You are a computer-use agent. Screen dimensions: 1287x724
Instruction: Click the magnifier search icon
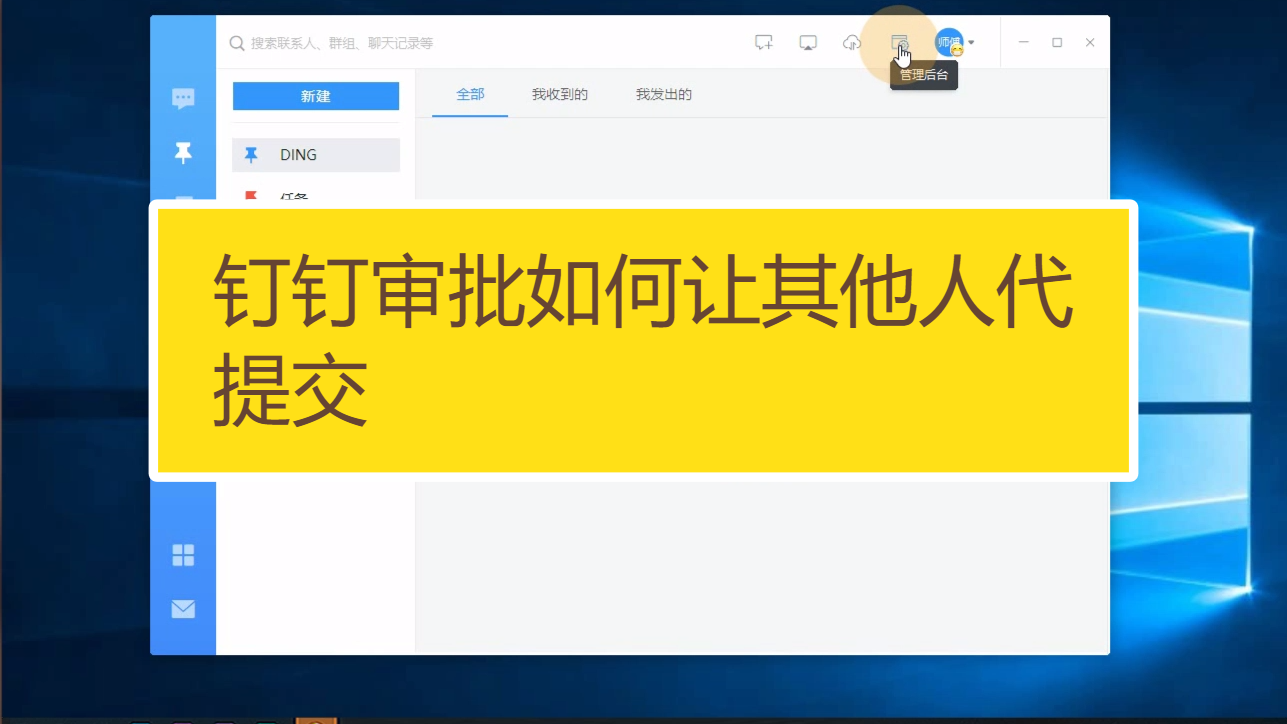tap(237, 43)
